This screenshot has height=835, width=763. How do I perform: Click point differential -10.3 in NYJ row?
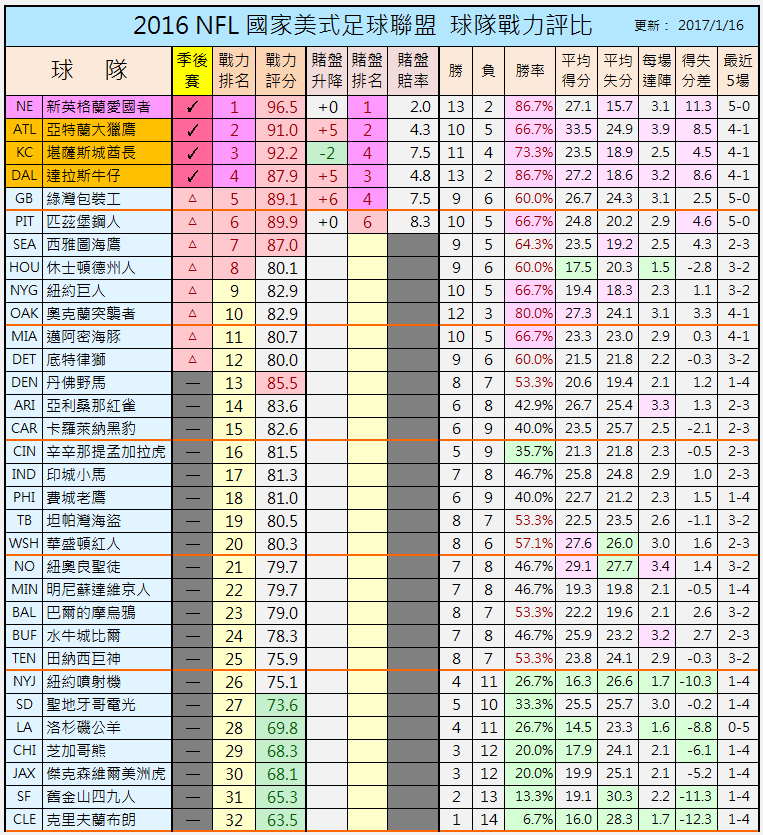pos(696,681)
